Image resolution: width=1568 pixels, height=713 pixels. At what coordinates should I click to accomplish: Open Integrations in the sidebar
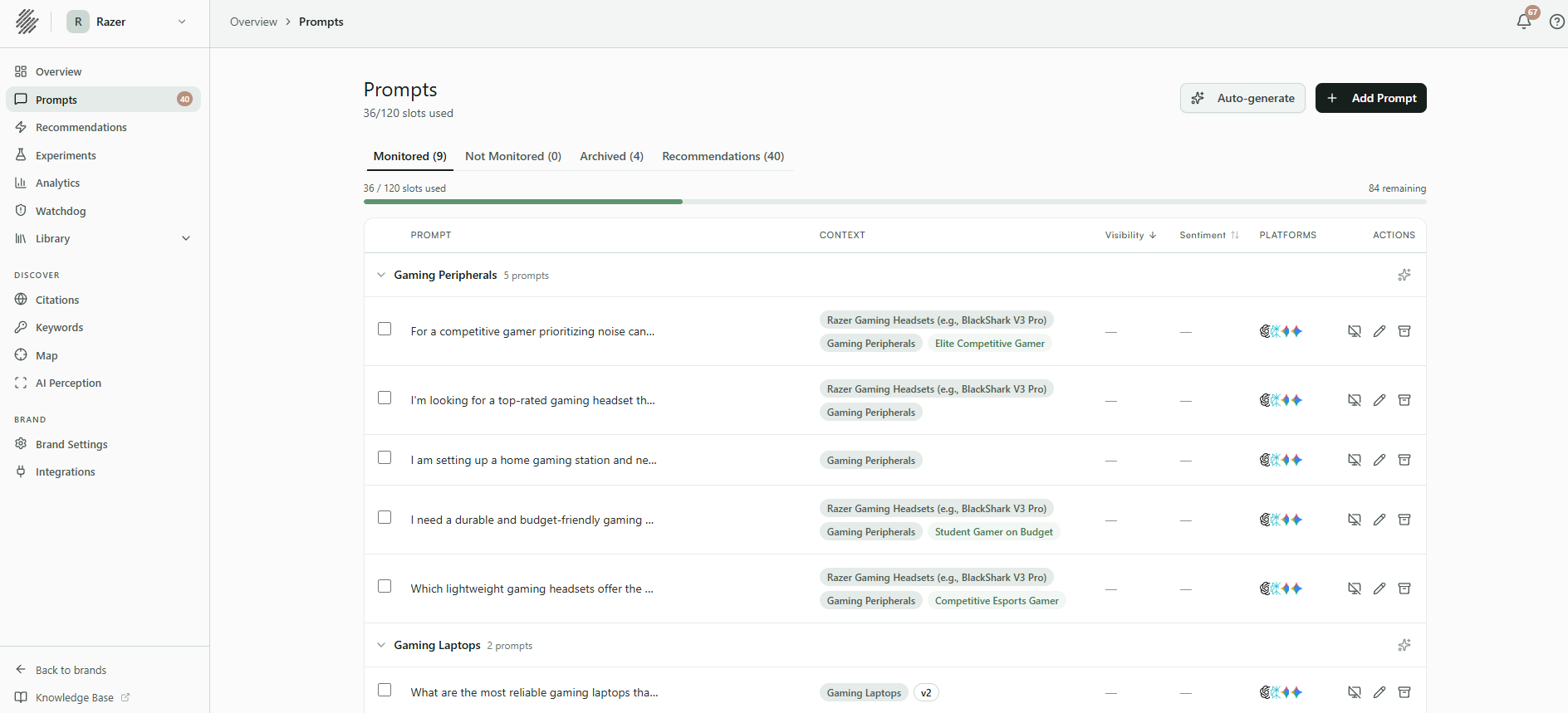[x=104, y=471]
